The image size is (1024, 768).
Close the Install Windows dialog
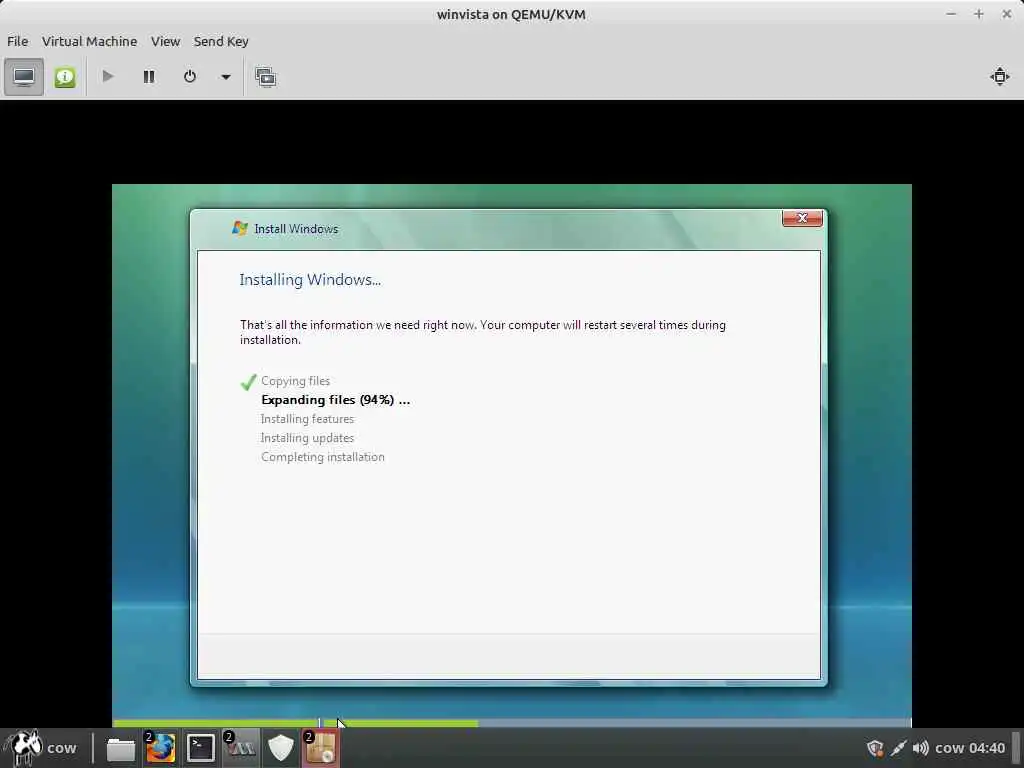(802, 218)
